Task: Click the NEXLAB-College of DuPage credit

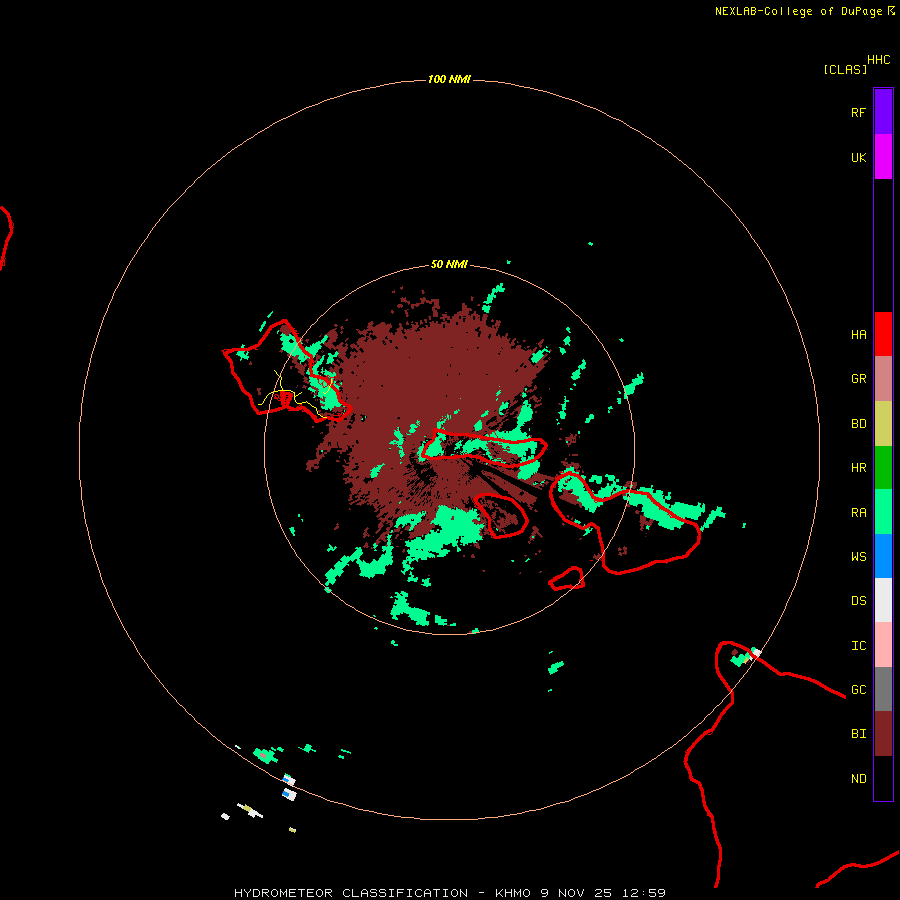Action: point(798,11)
